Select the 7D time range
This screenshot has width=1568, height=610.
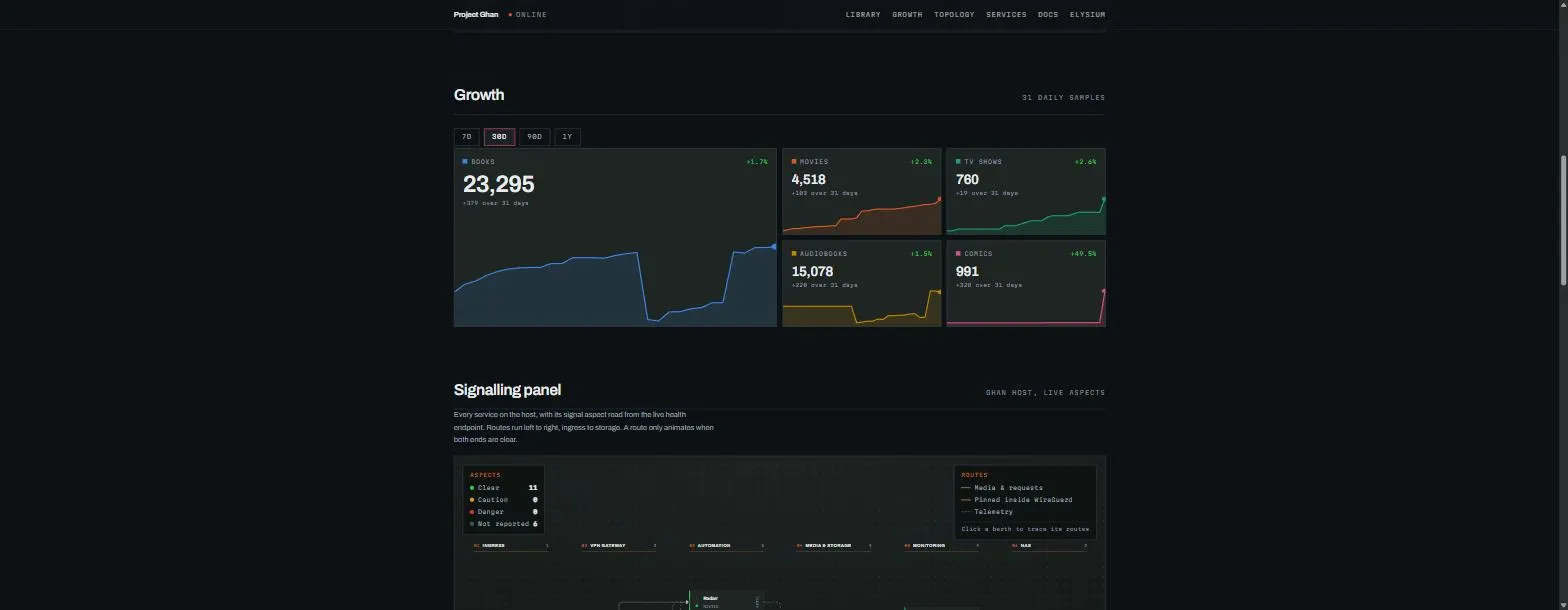[467, 137]
